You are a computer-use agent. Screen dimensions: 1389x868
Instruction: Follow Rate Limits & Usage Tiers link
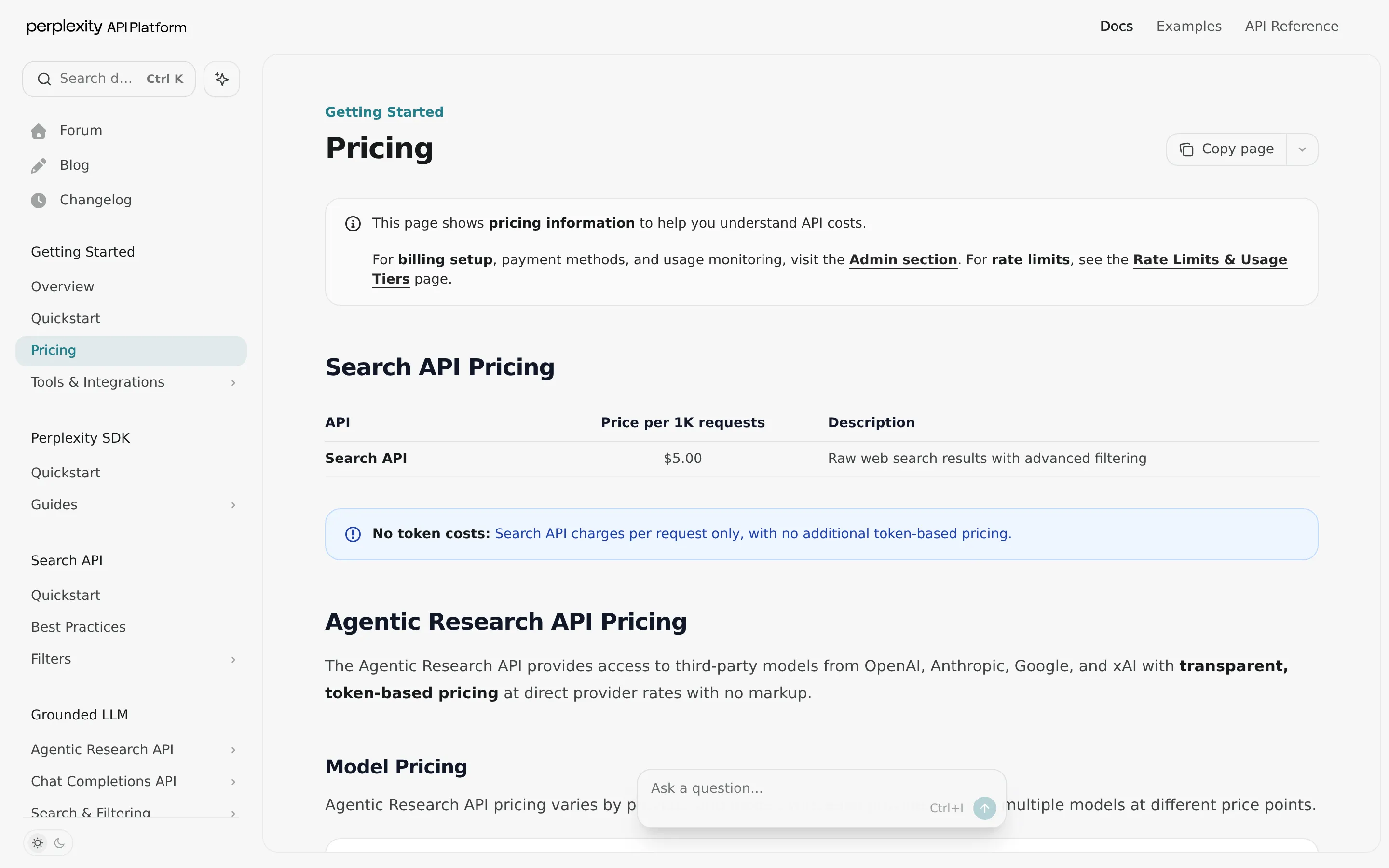(1210, 259)
